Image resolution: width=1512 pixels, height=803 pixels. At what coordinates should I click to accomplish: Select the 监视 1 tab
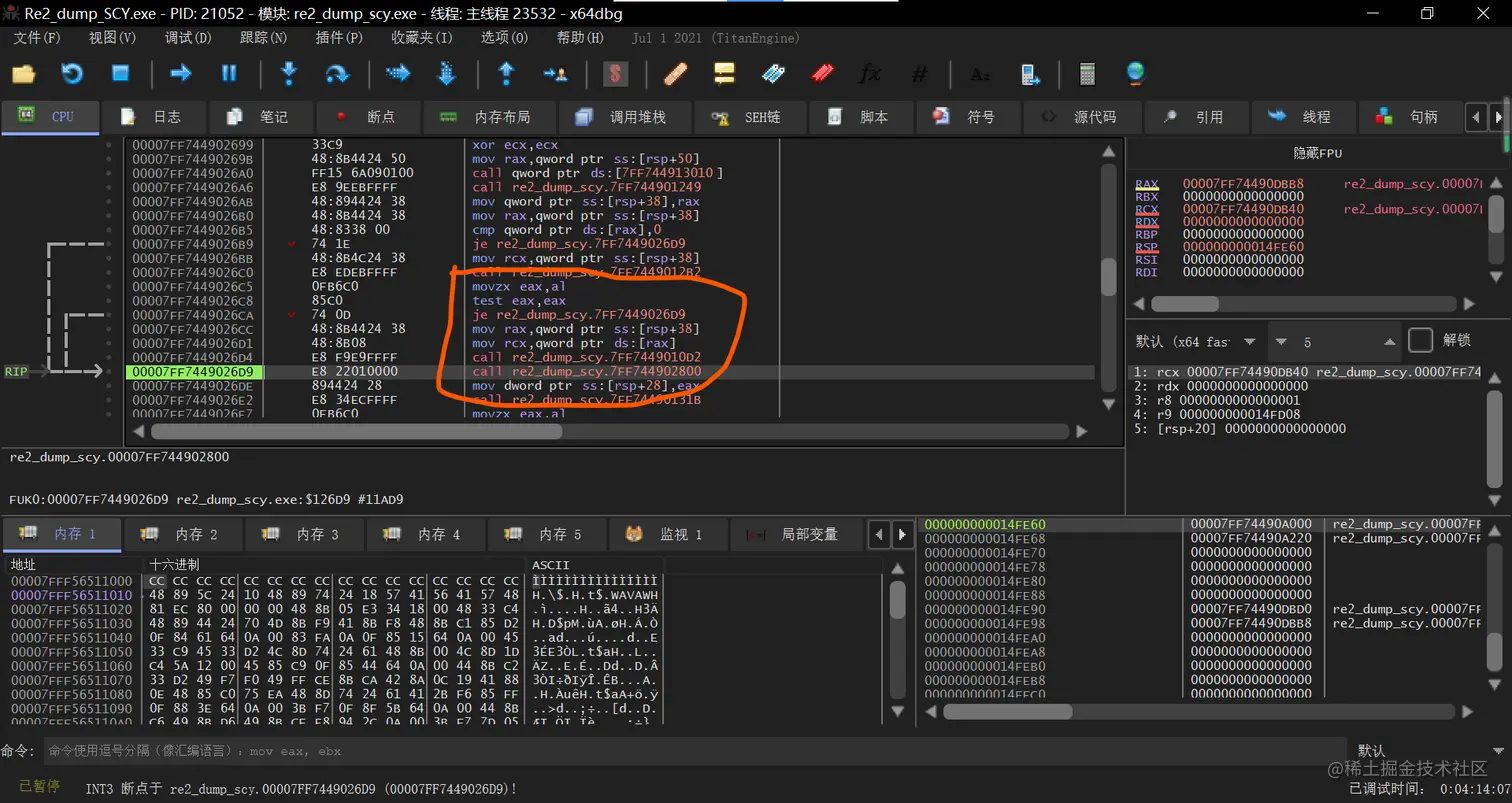(666, 534)
